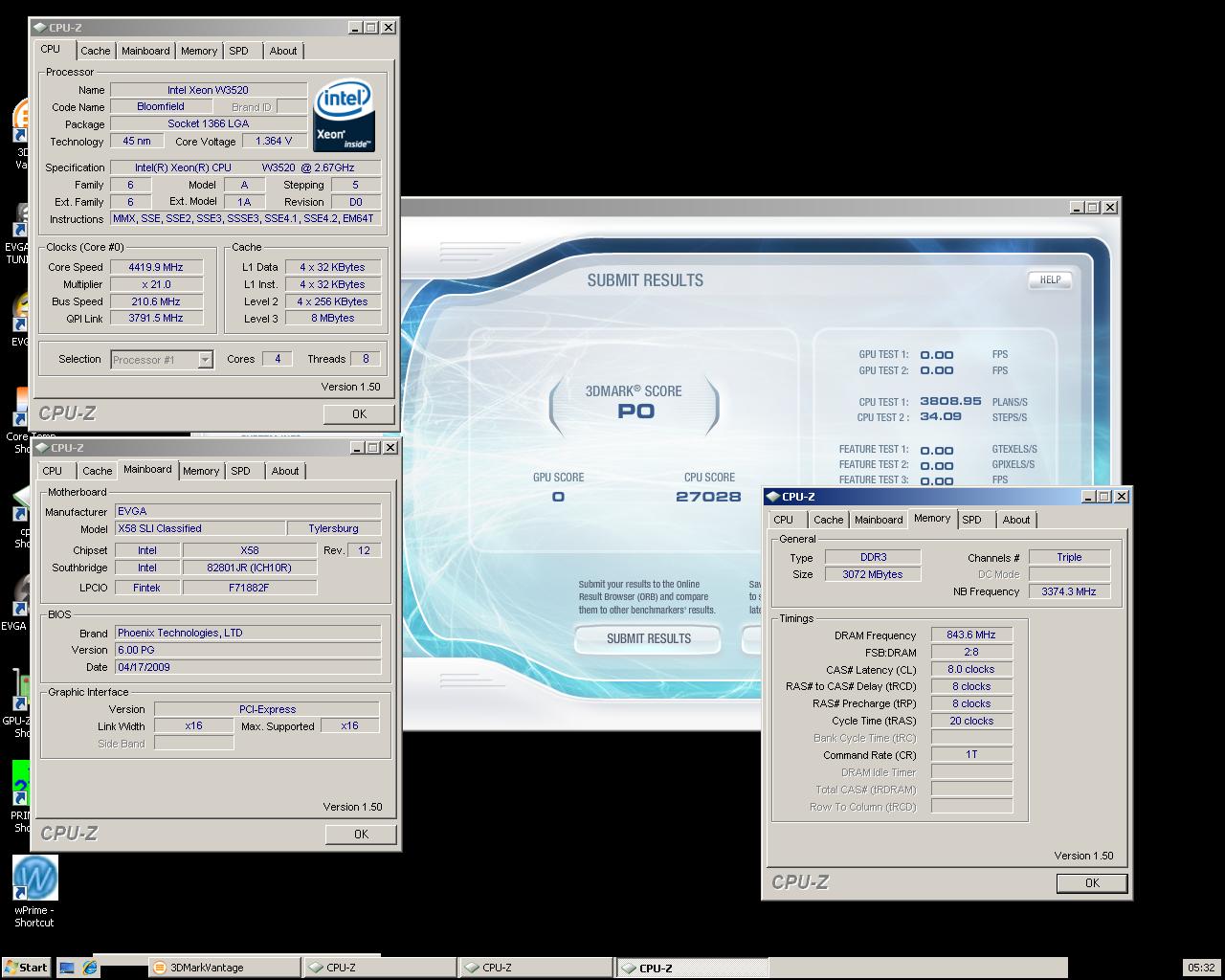
Task: Open the Windows Start menu
Action: (x=26, y=968)
